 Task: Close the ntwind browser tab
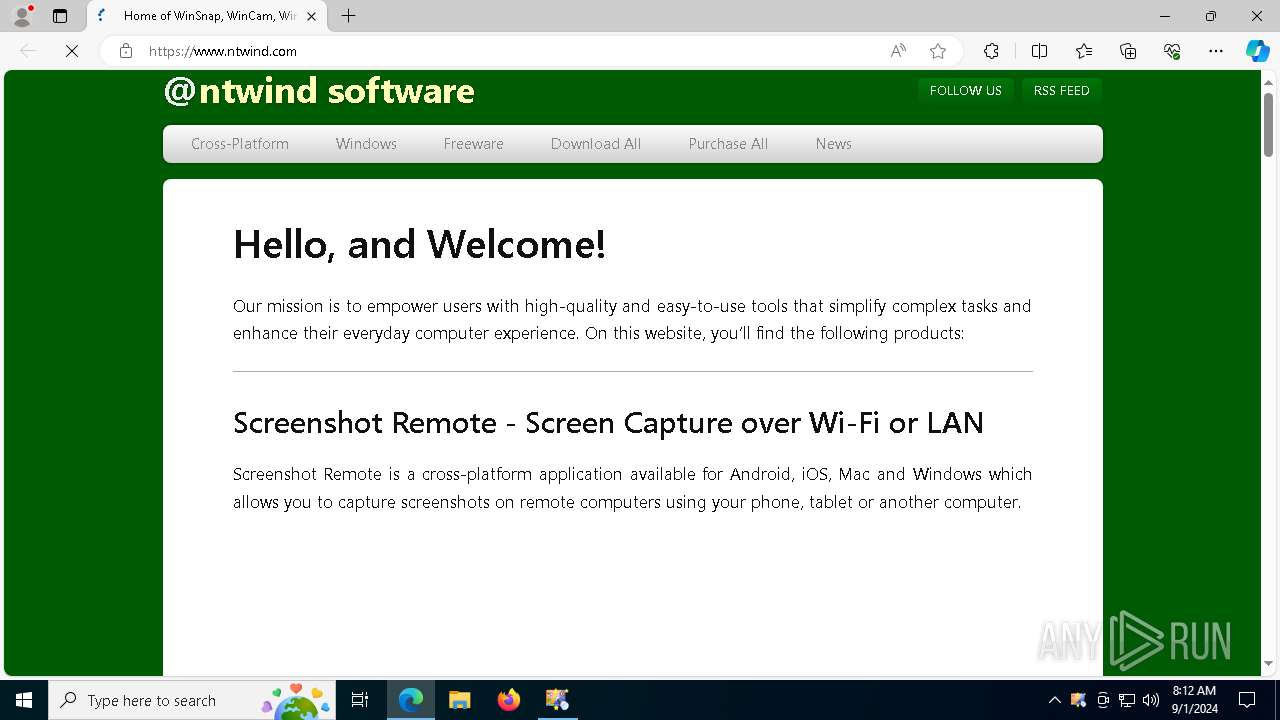(313, 16)
